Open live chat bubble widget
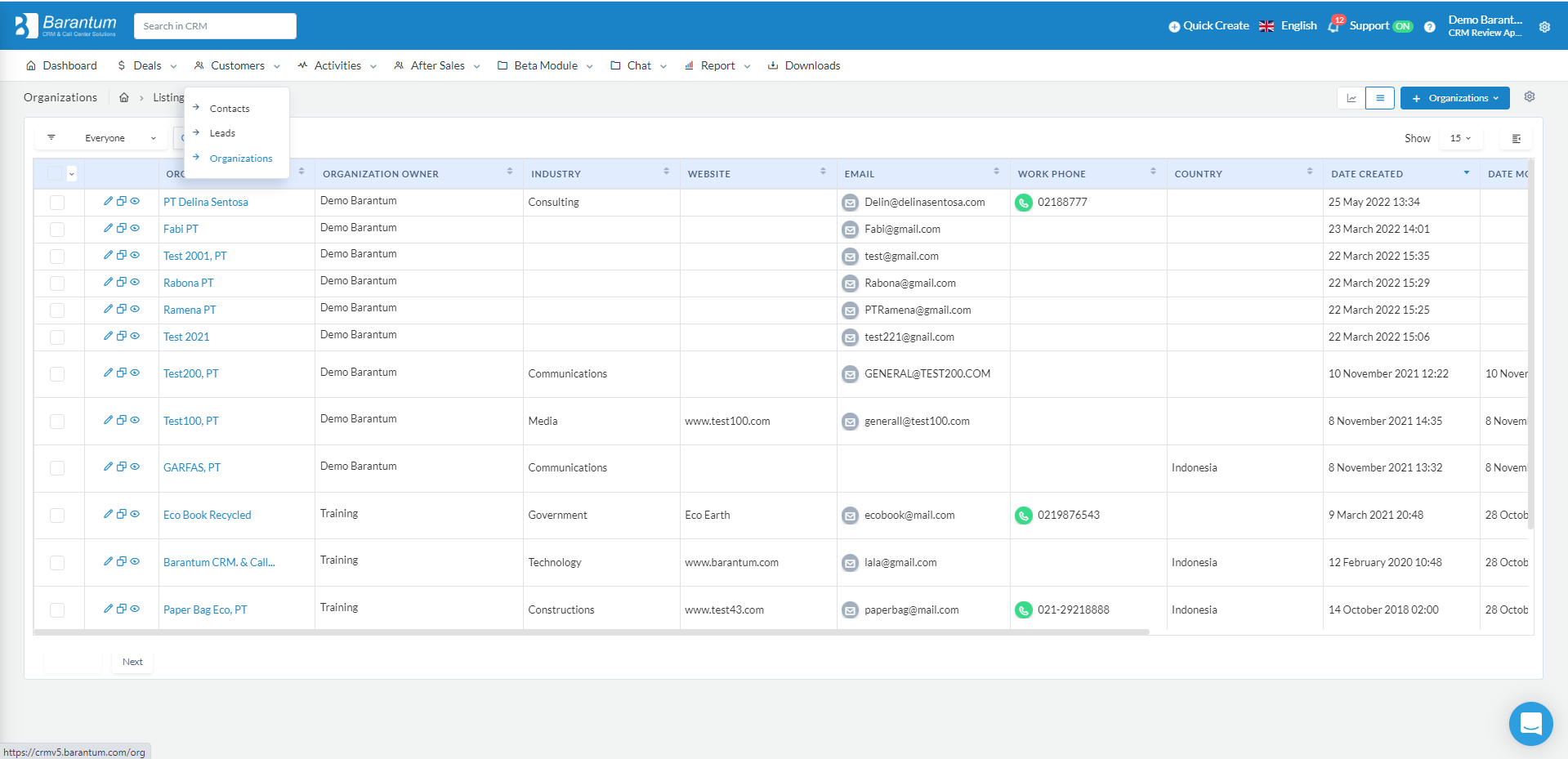Screen dimensions: 1568x759 click(1530, 723)
